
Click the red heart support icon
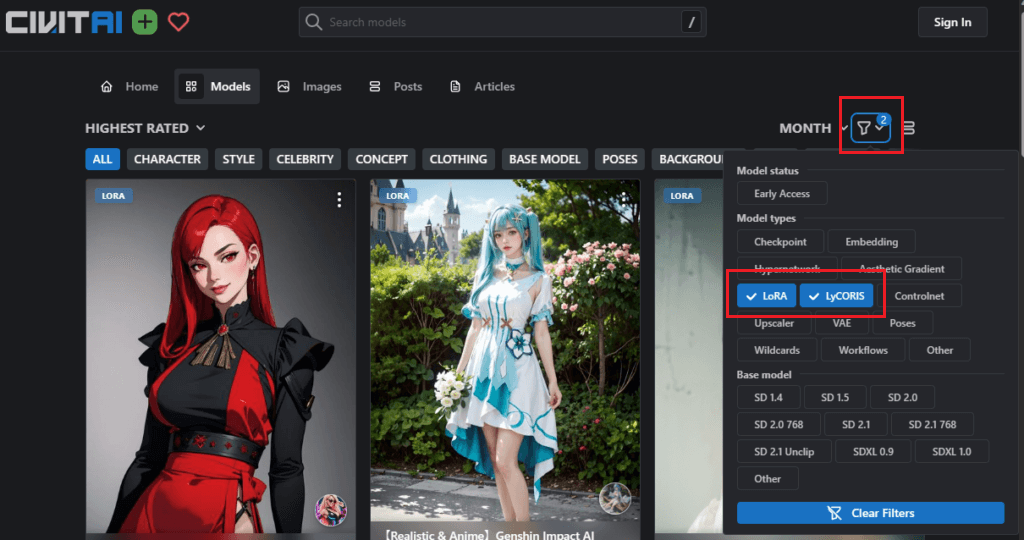coord(178,22)
